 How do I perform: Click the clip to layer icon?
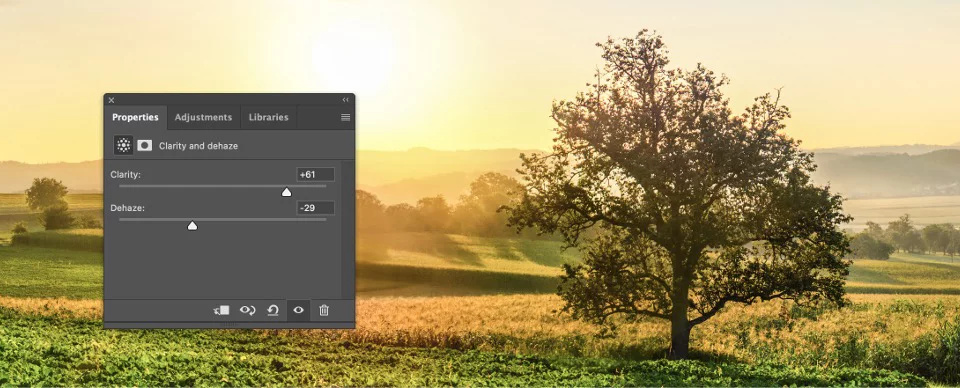[222, 310]
